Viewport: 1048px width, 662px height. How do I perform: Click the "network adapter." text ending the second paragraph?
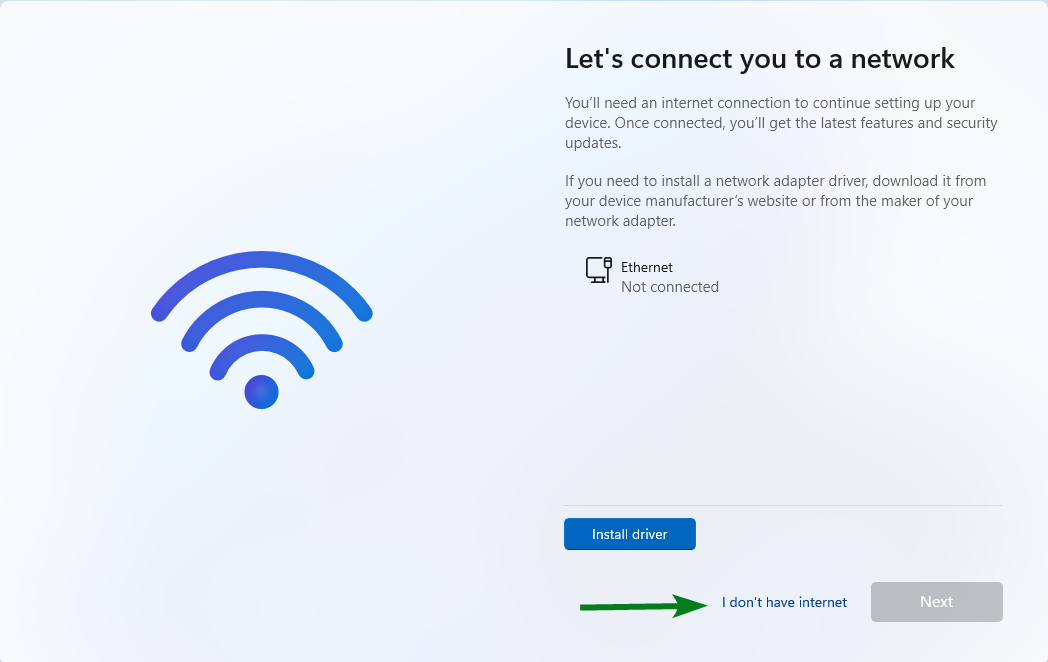click(x=621, y=221)
